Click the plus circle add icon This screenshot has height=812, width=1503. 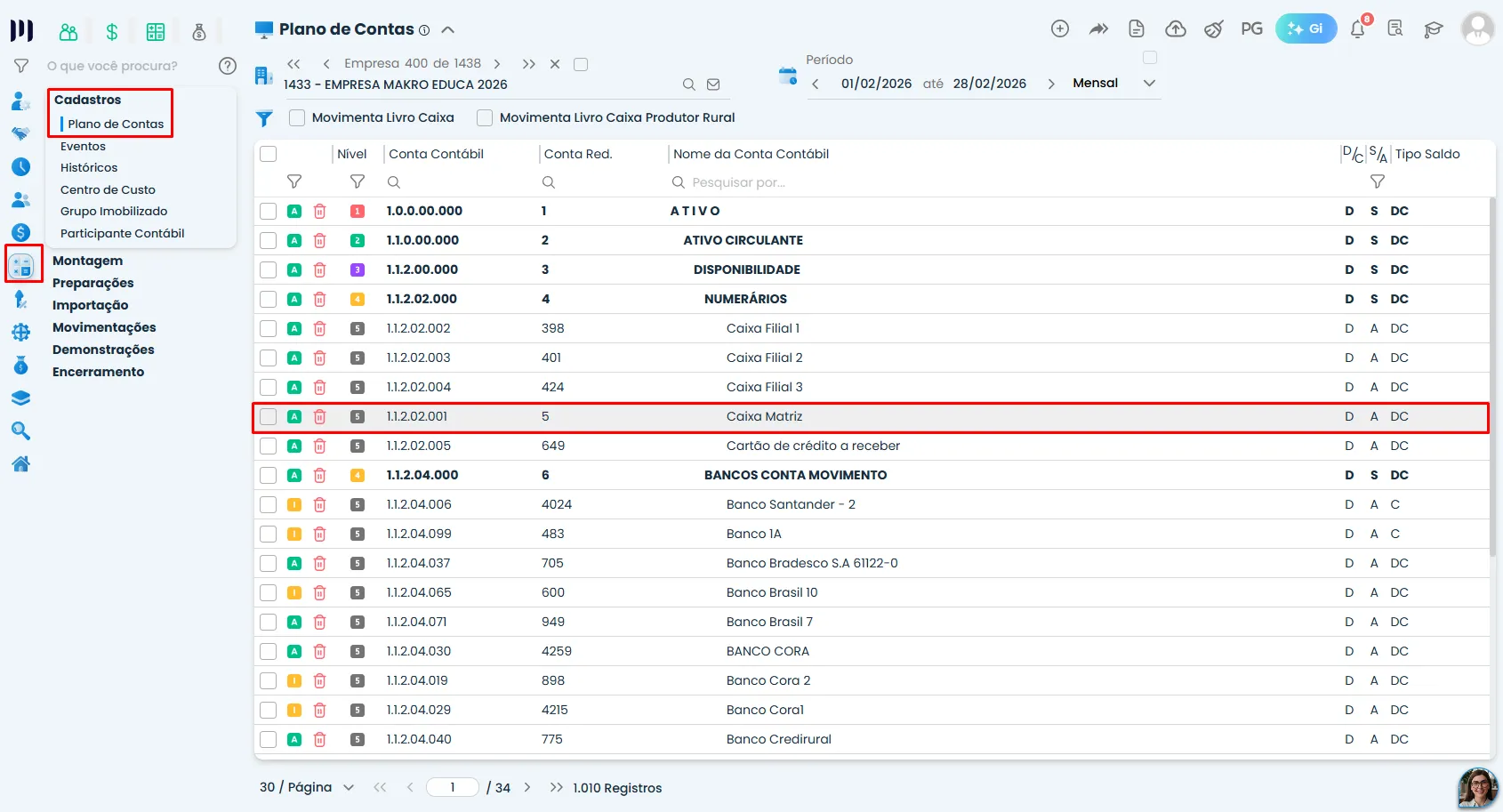[1060, 28]
